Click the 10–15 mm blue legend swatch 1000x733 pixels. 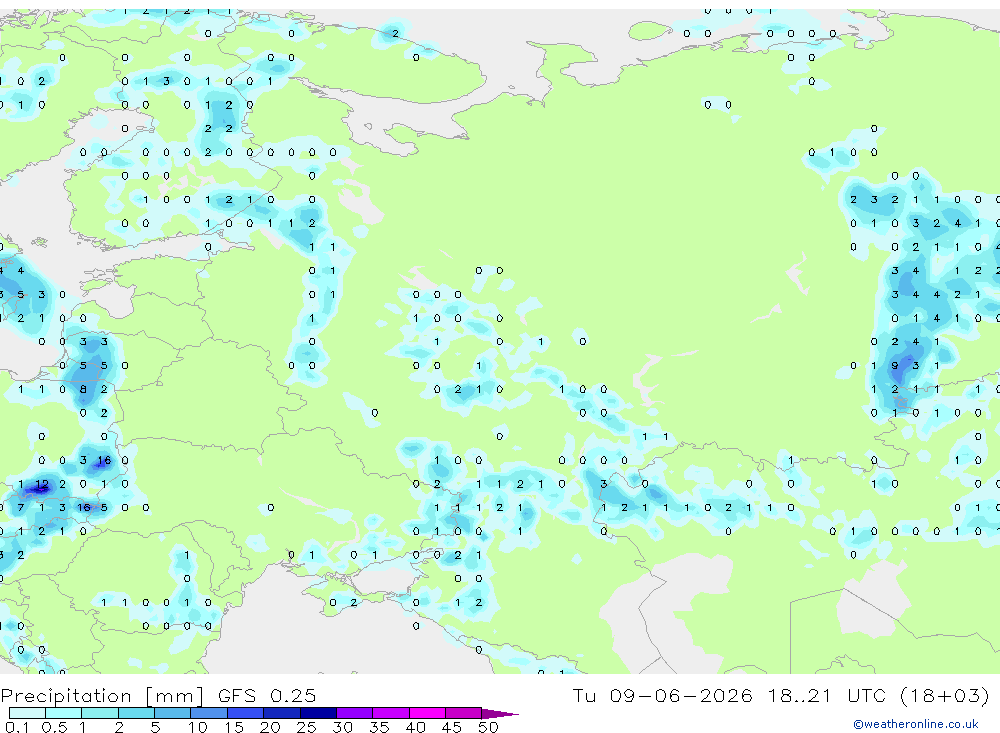tap(209, 713)
